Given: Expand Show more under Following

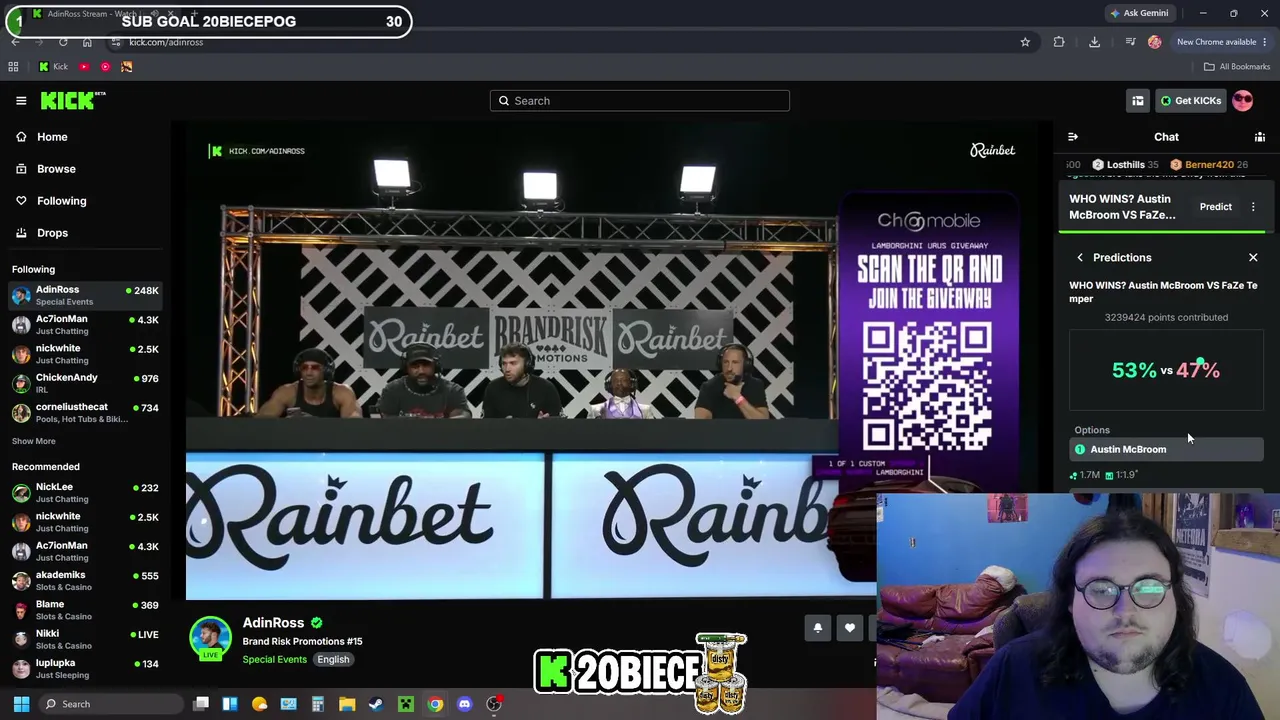Looking at the screenshot, I should click(x=34, y=441).
